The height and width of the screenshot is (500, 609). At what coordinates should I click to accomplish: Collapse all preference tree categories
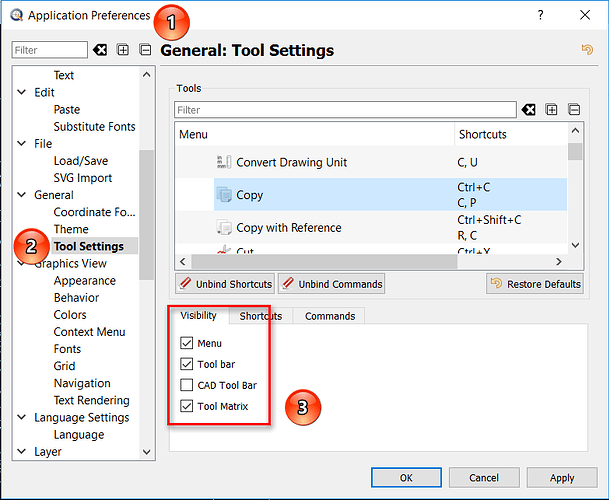point(145,50)
